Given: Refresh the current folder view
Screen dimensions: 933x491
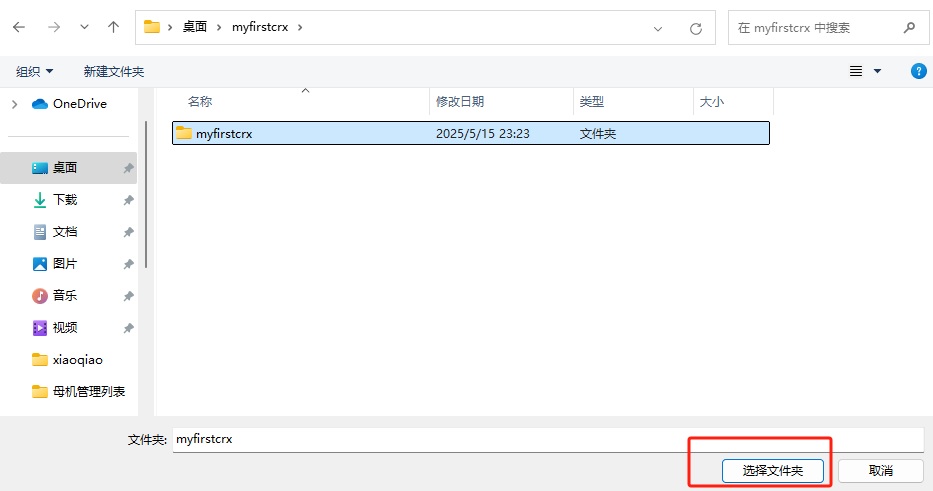Looking at the screenshot, I should tap(696, 28).
